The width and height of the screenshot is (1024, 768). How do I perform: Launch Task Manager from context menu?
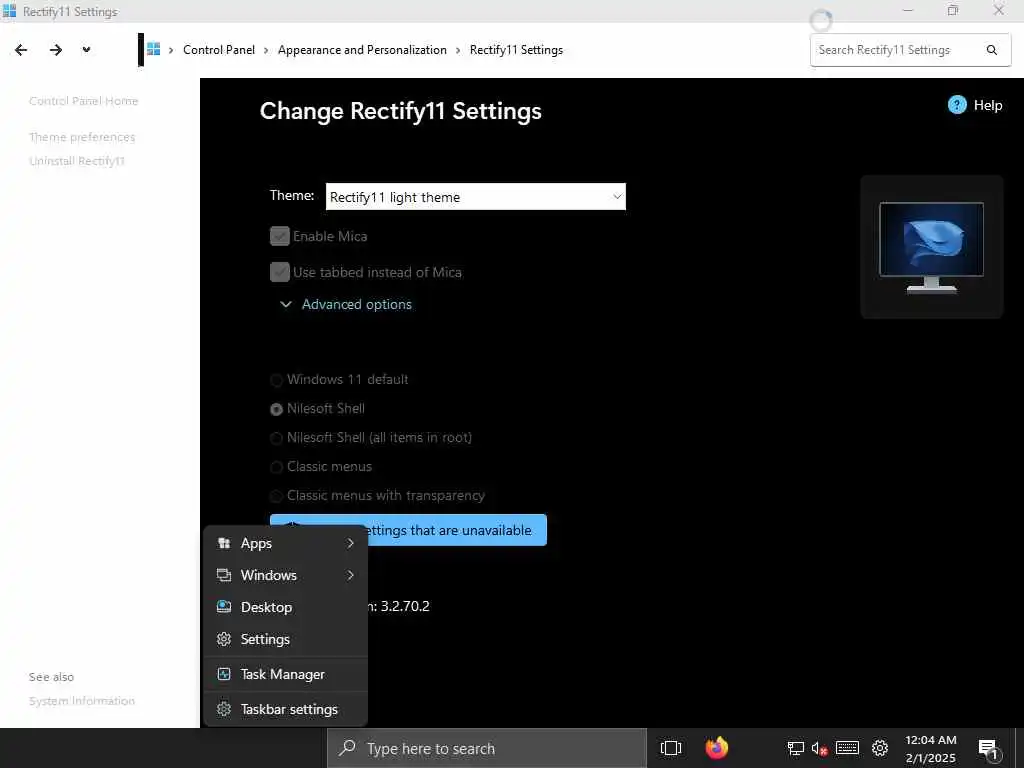285,674
